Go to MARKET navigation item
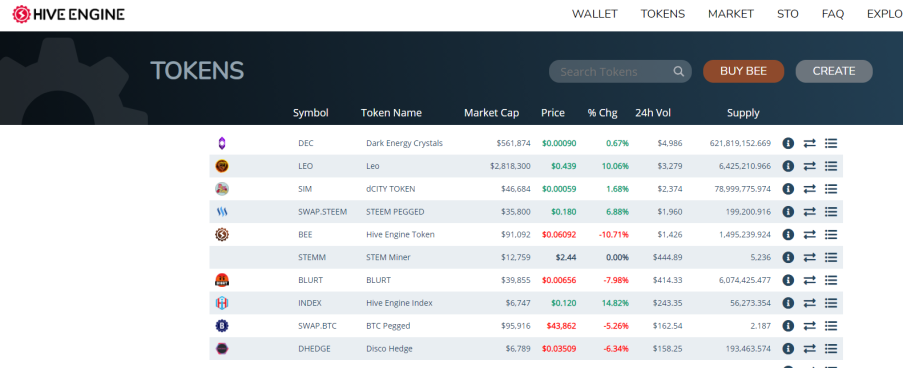 pyautogui.click(x=731, y=14)
